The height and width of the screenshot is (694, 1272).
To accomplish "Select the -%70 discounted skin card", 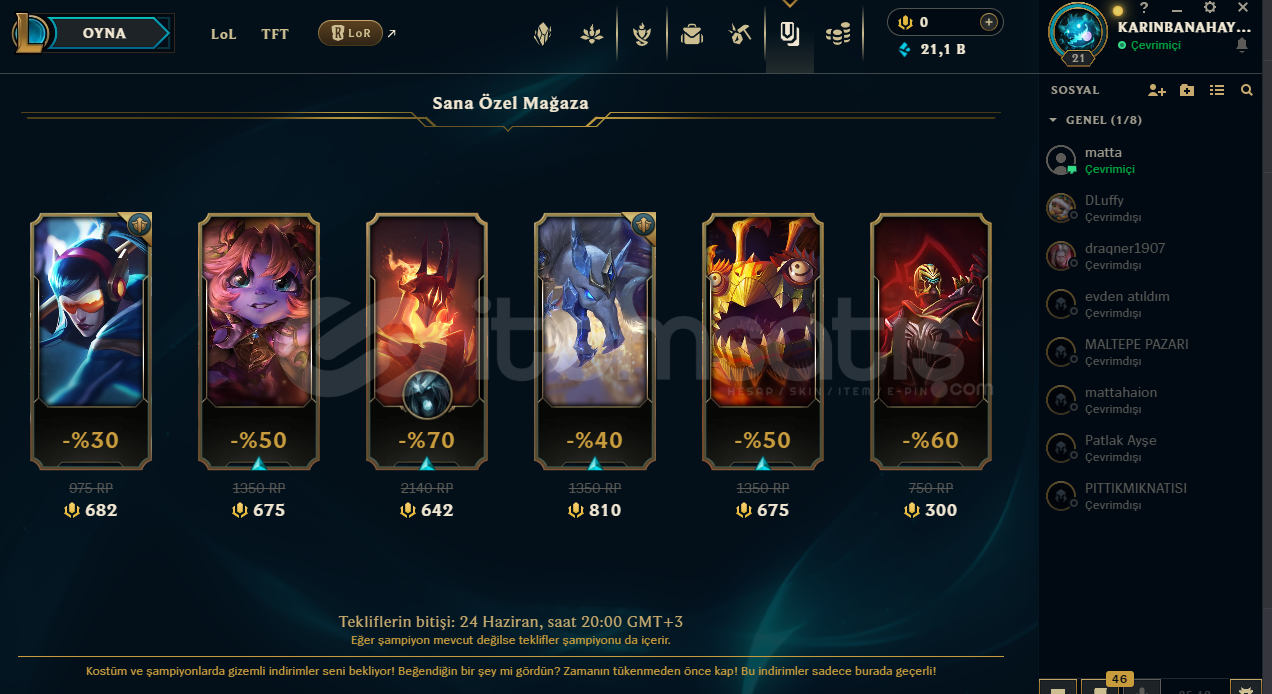I will click(426, 341).
